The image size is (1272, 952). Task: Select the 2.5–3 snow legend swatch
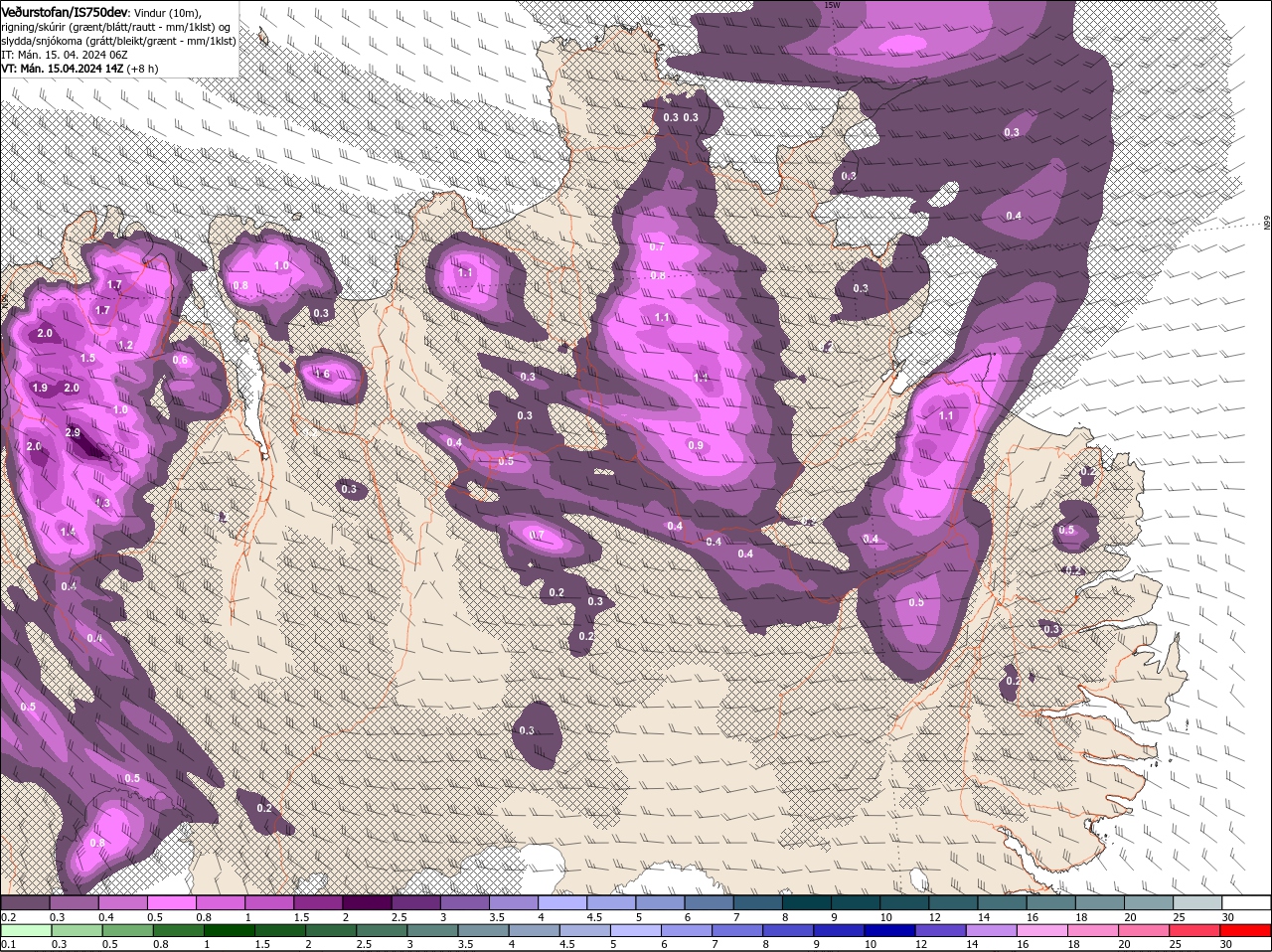click(415, 902)
